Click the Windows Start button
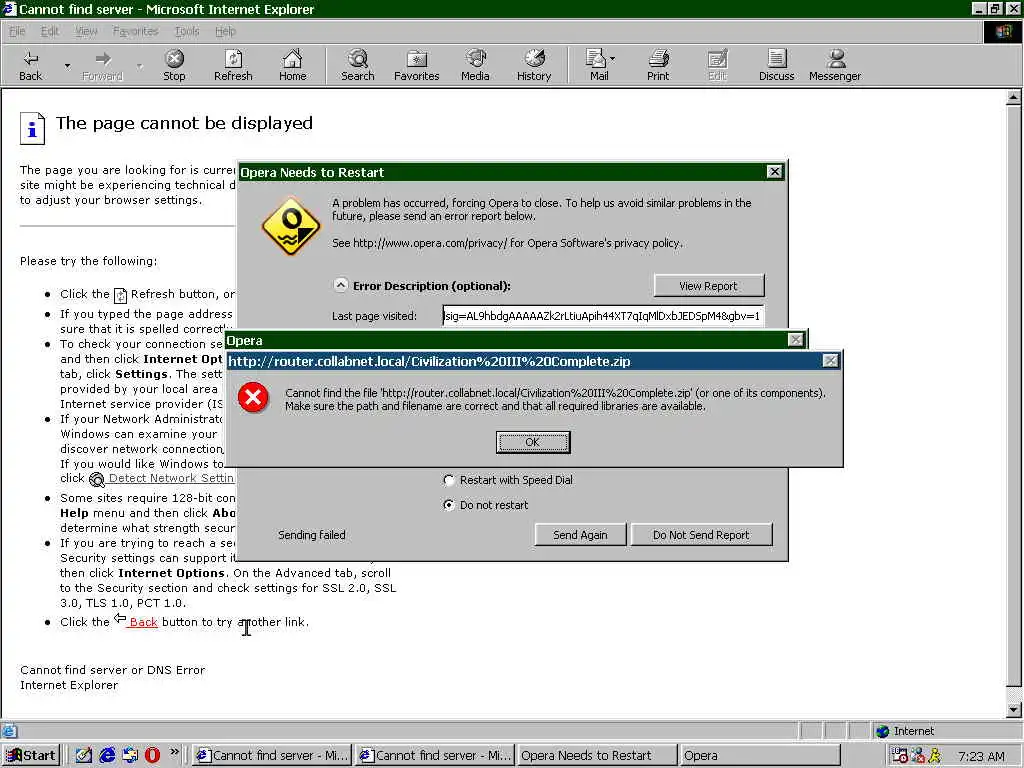Screen dimensions: 1024x768 pos(31,756)
